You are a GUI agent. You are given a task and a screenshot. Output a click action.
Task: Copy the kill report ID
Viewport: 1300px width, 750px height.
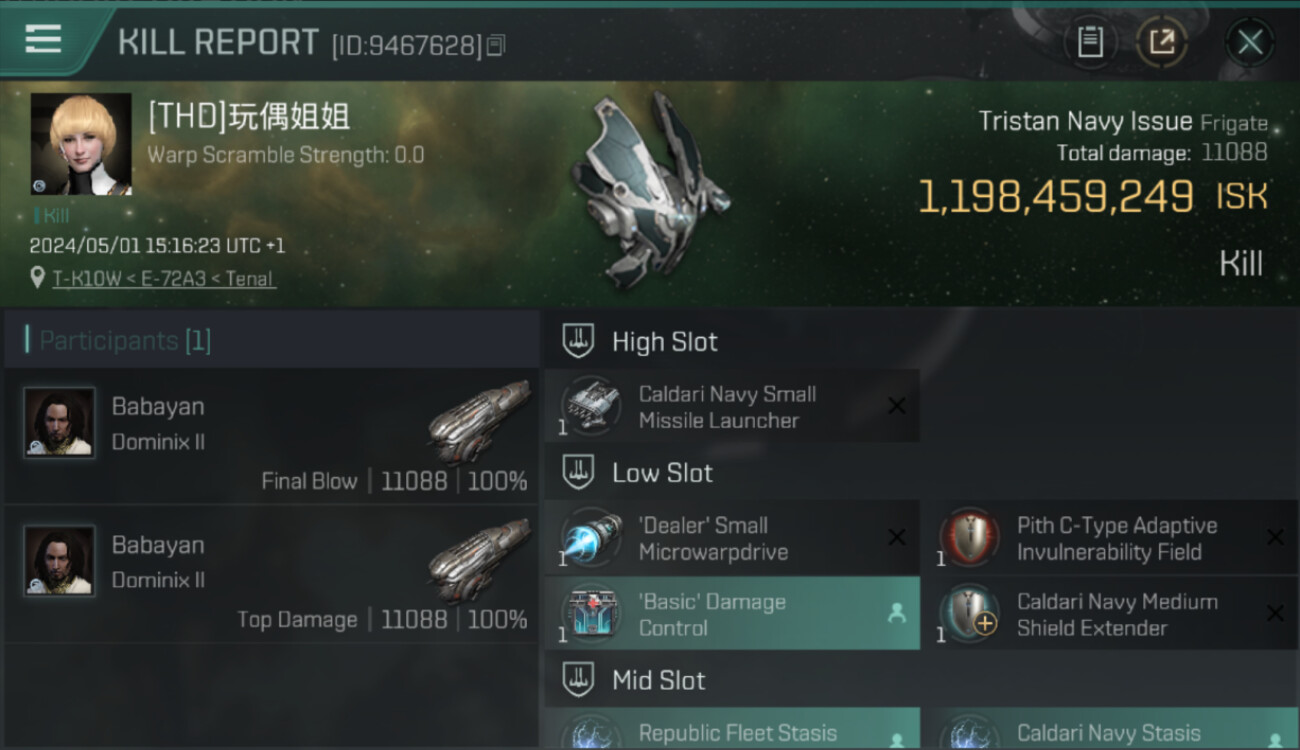496,45
